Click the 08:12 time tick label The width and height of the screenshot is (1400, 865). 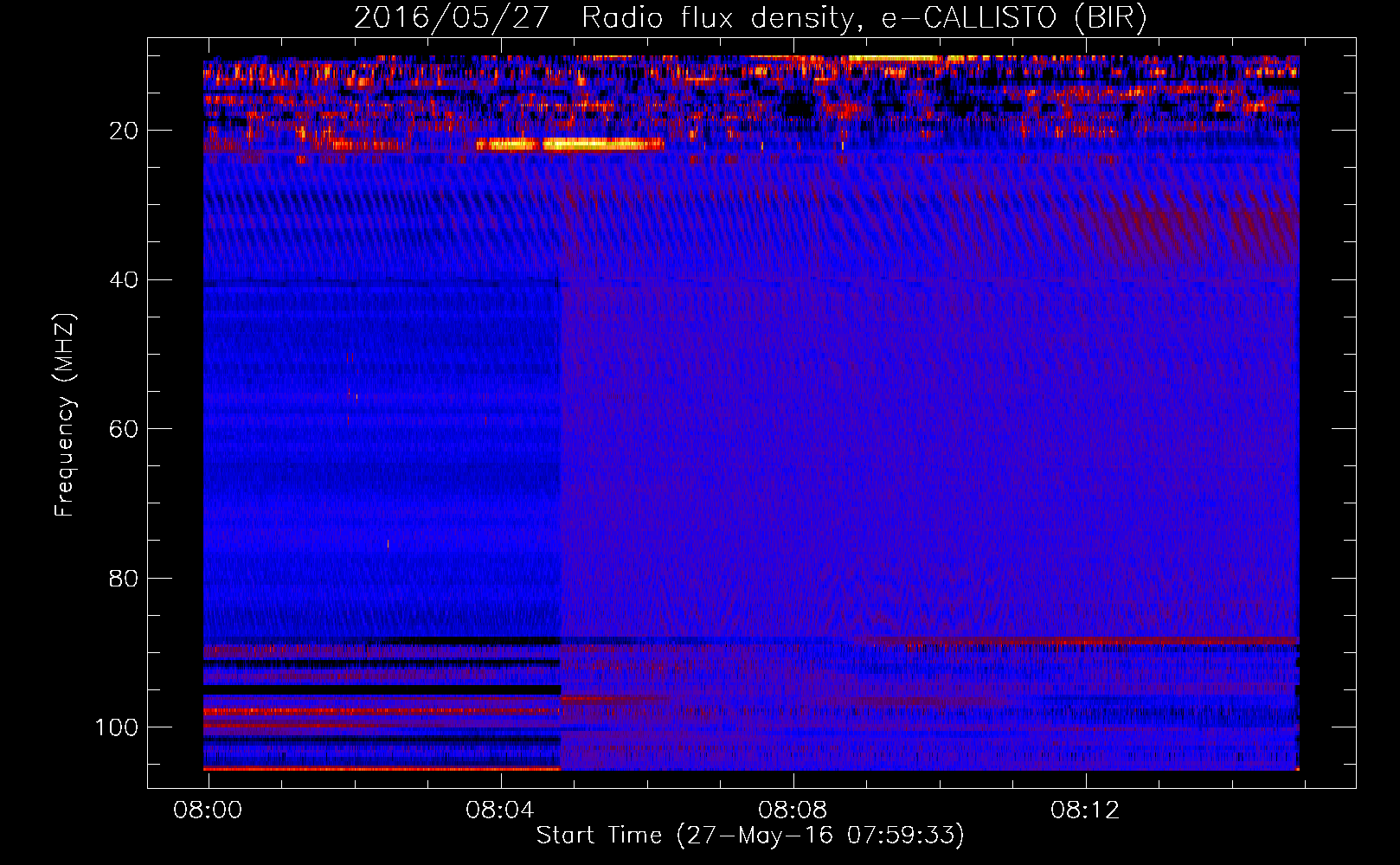click(1085, 811)
